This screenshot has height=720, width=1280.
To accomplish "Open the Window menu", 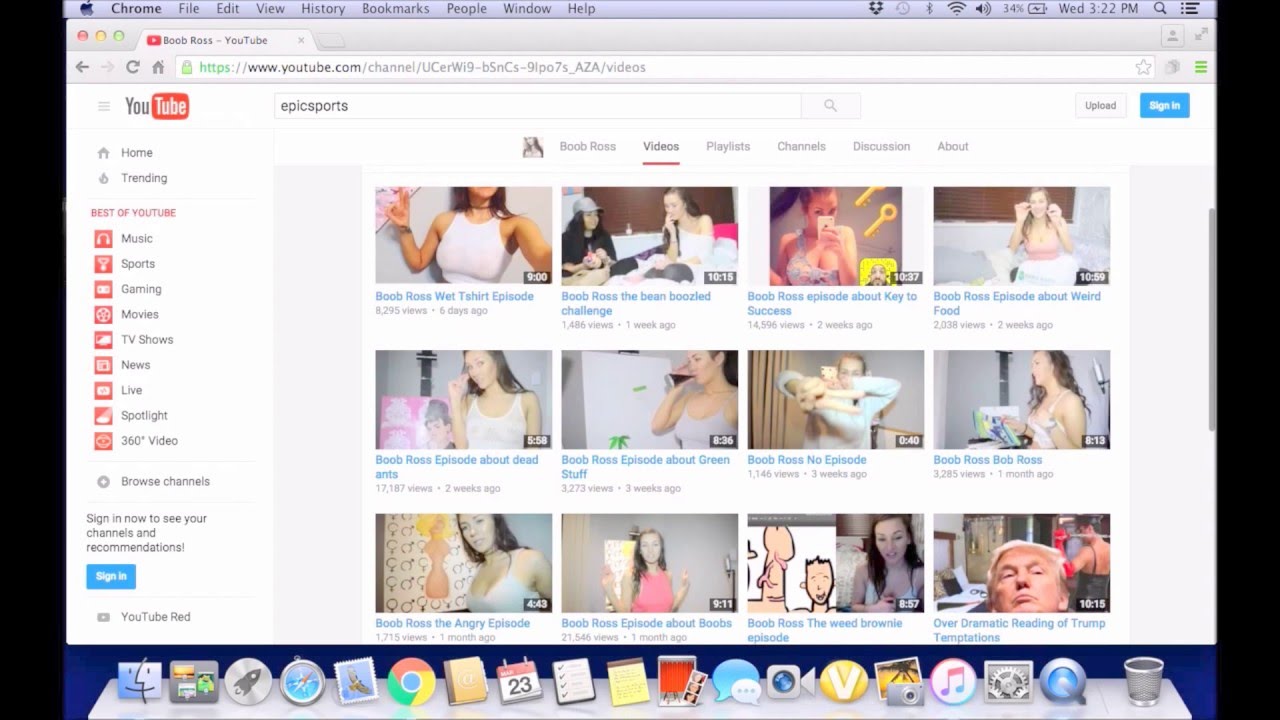I will (527, 8).
